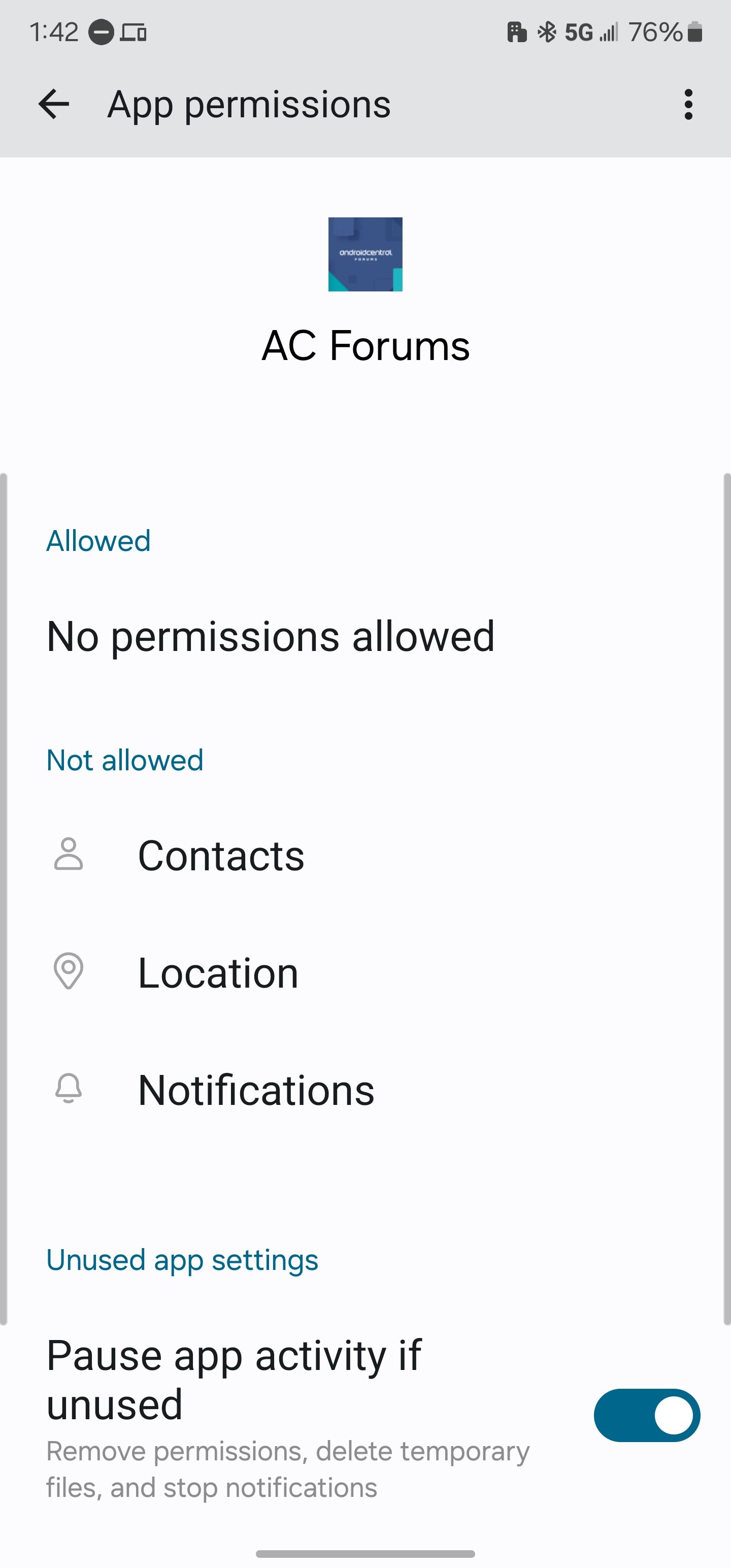Tap the connected devices status icon
731x1568 pixels.
[134, 31]
